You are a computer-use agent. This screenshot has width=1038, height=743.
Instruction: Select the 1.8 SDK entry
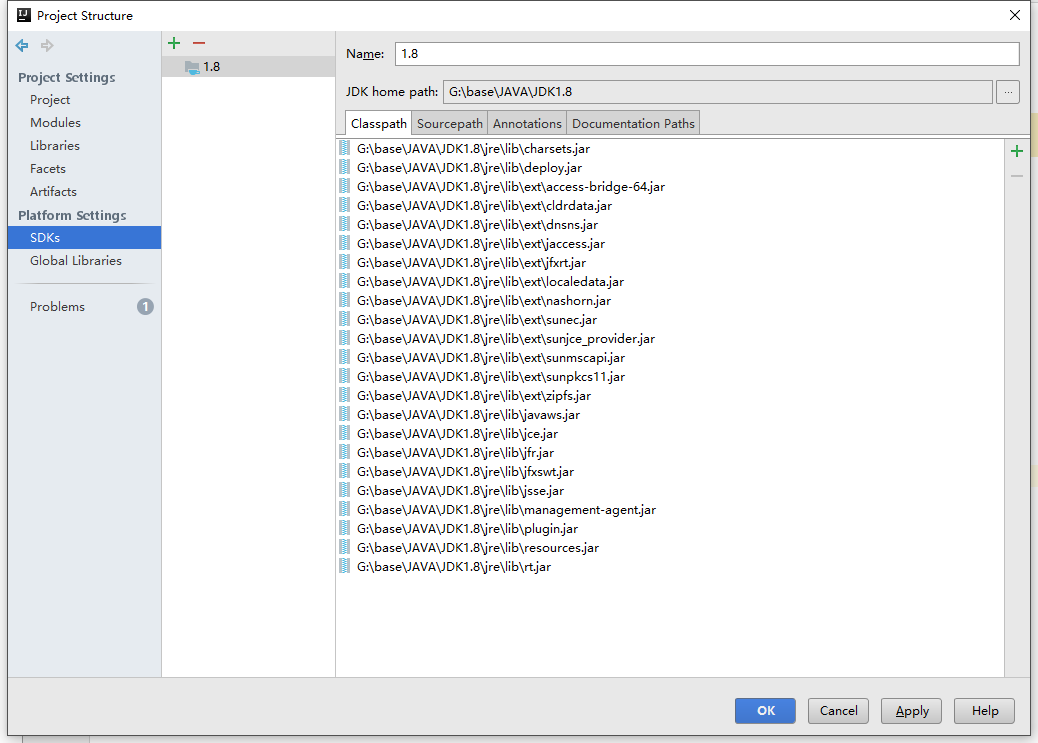[211, 67]
